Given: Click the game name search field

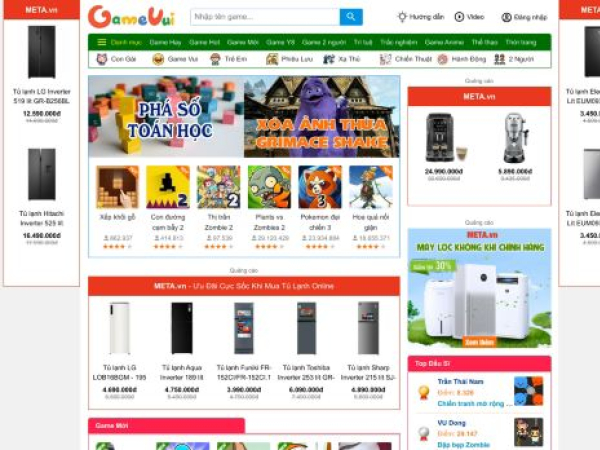Looking at the screenshot, I should pyautogui.click(x=265, y=17).
